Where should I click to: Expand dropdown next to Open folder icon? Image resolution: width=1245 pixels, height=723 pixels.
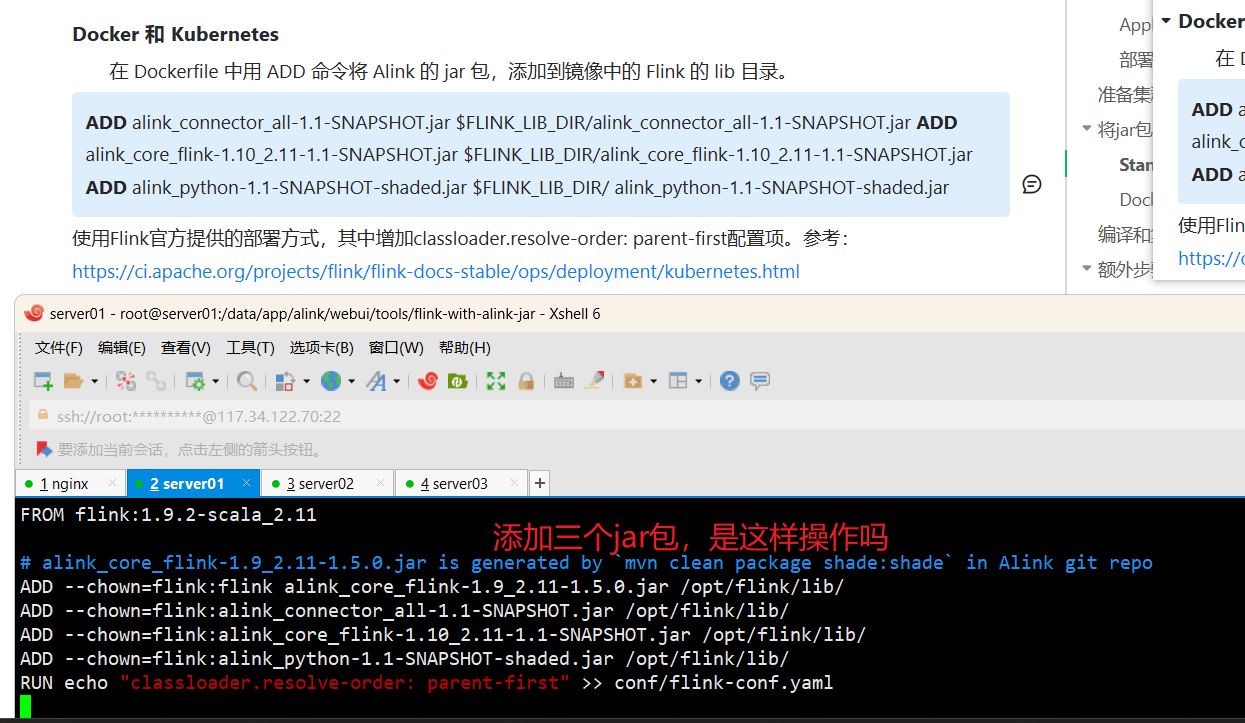click(x=95, y=382)
